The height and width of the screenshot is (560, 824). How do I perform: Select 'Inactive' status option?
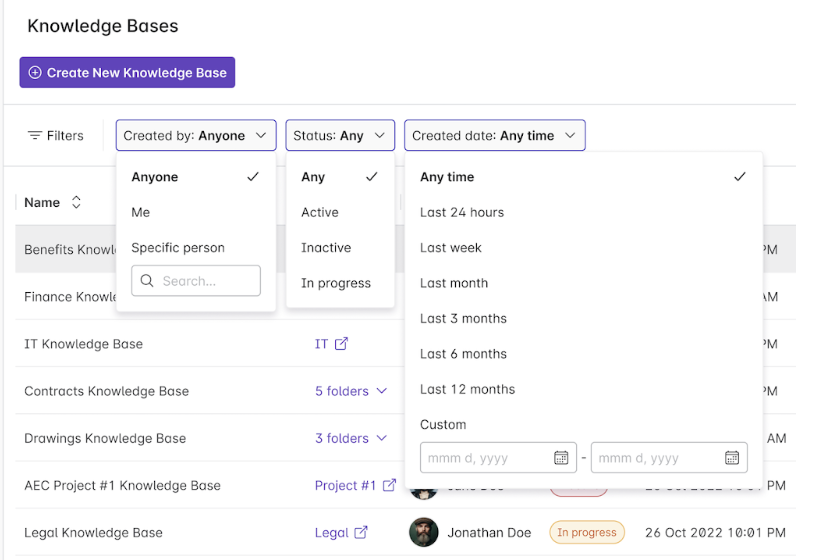click(326, 248)
